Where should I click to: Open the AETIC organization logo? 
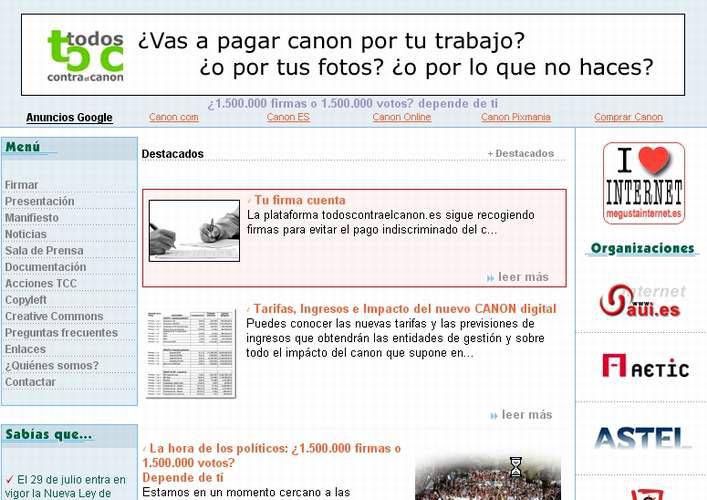coord(645,366)
